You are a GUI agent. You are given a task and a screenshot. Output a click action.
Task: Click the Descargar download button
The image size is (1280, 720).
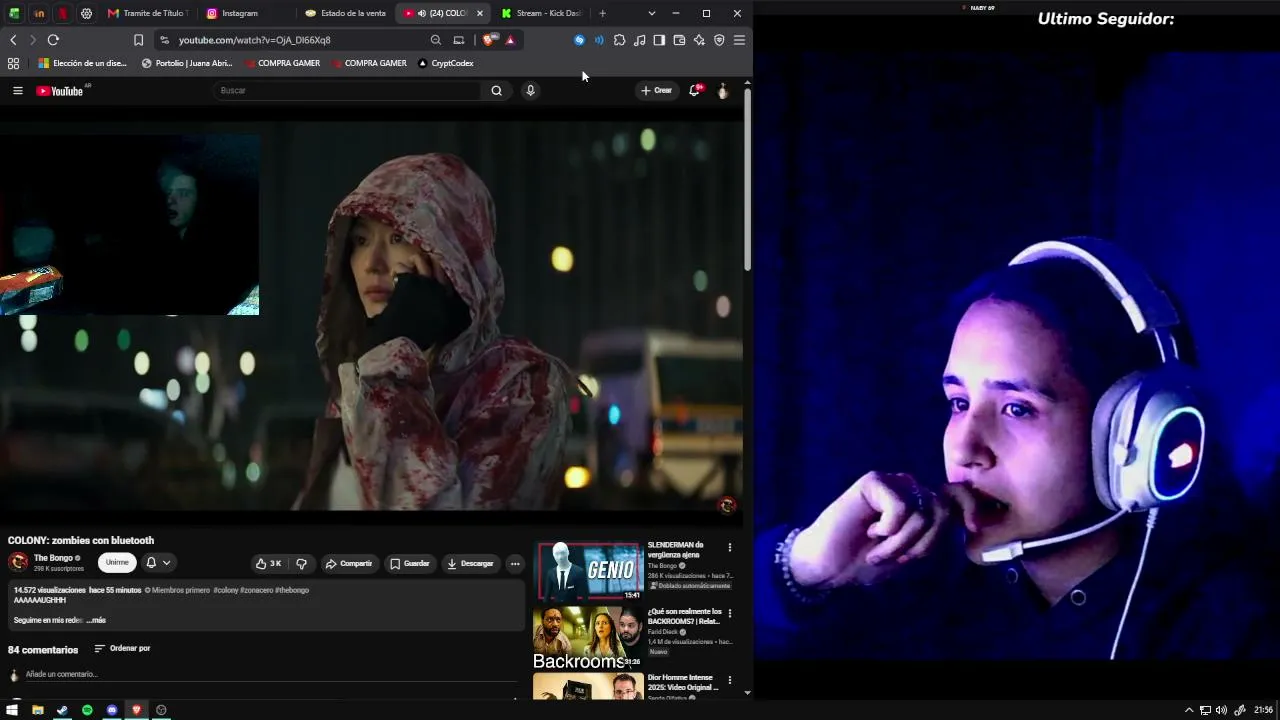[x=470, y=563]
